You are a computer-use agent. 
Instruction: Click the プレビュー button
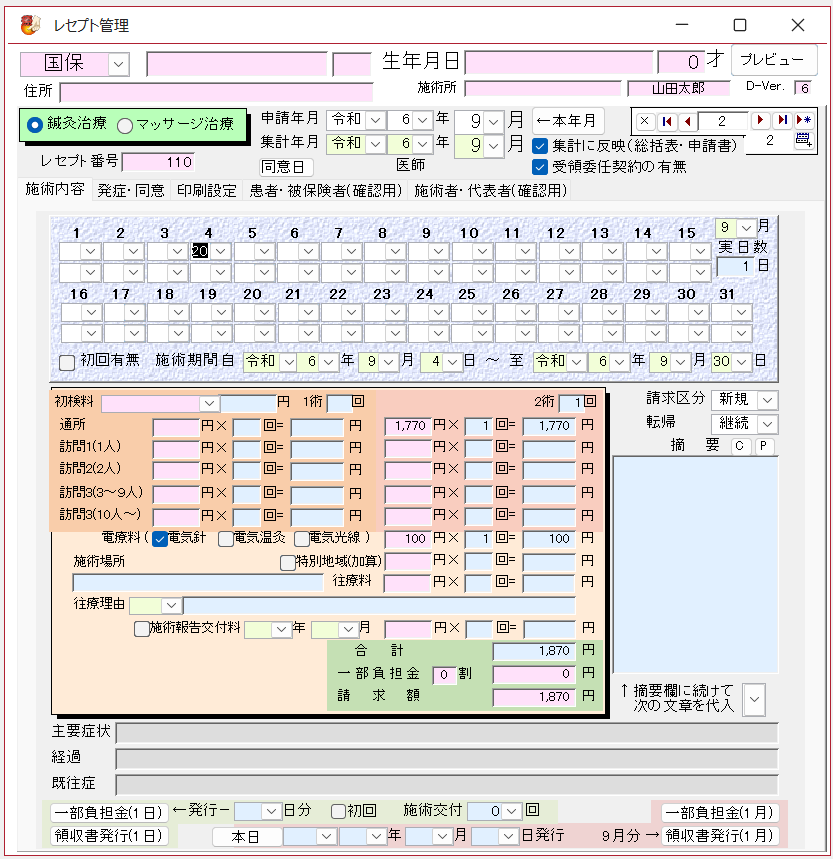[773, 60]
